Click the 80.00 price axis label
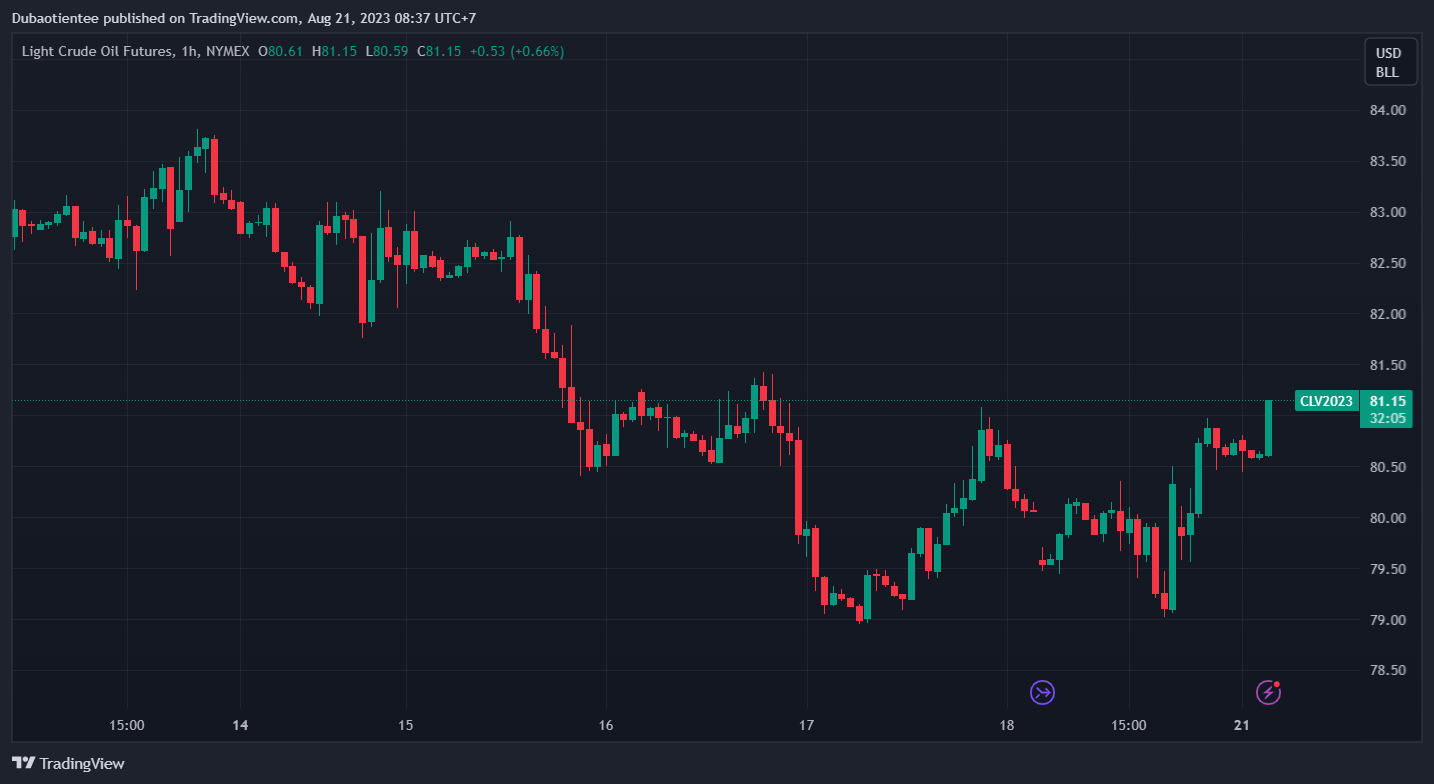 [x=1386, y=518]
